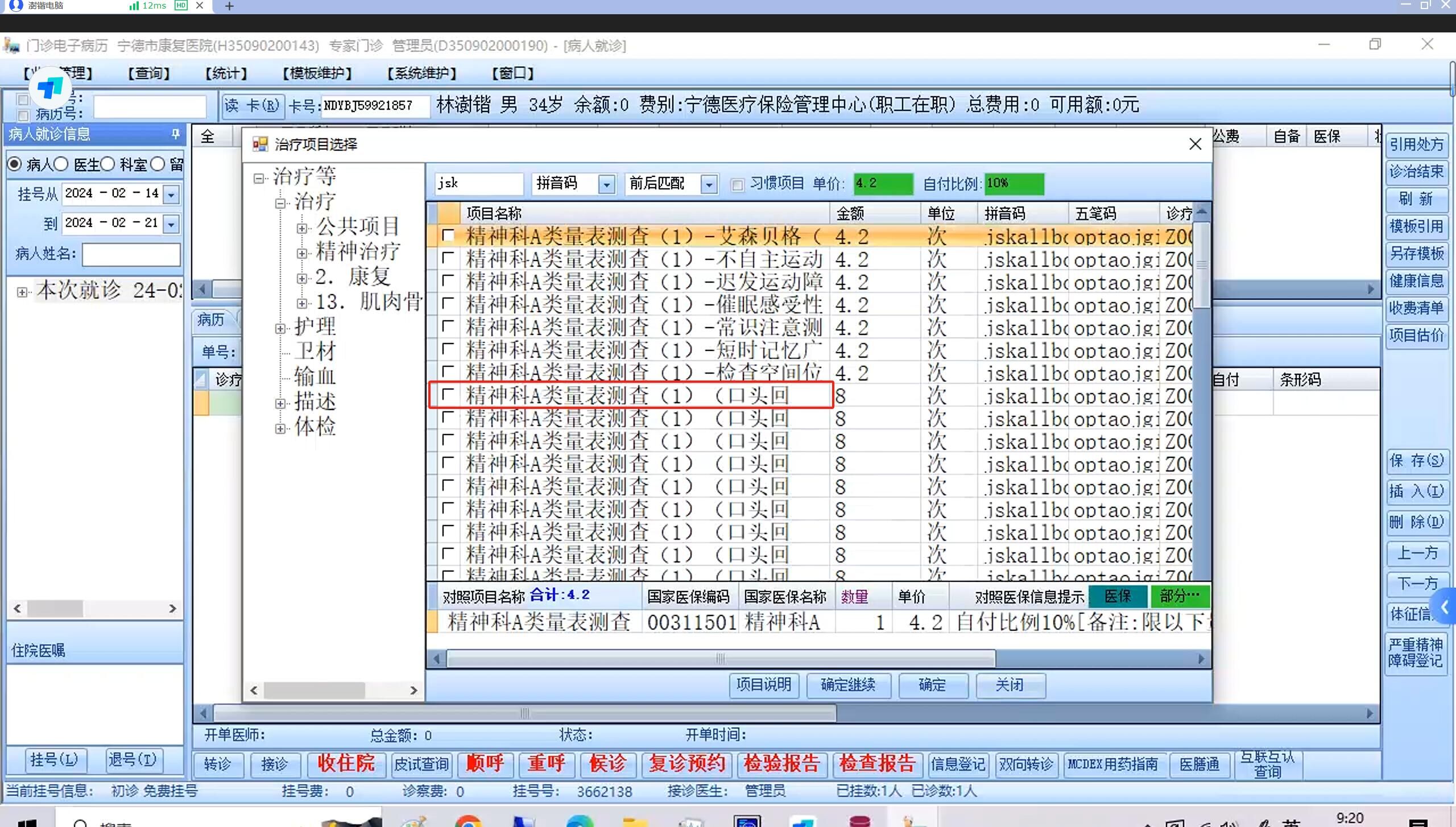Click the 读卡(R) button
The image size is (1456, 827).
pos(252,106)
